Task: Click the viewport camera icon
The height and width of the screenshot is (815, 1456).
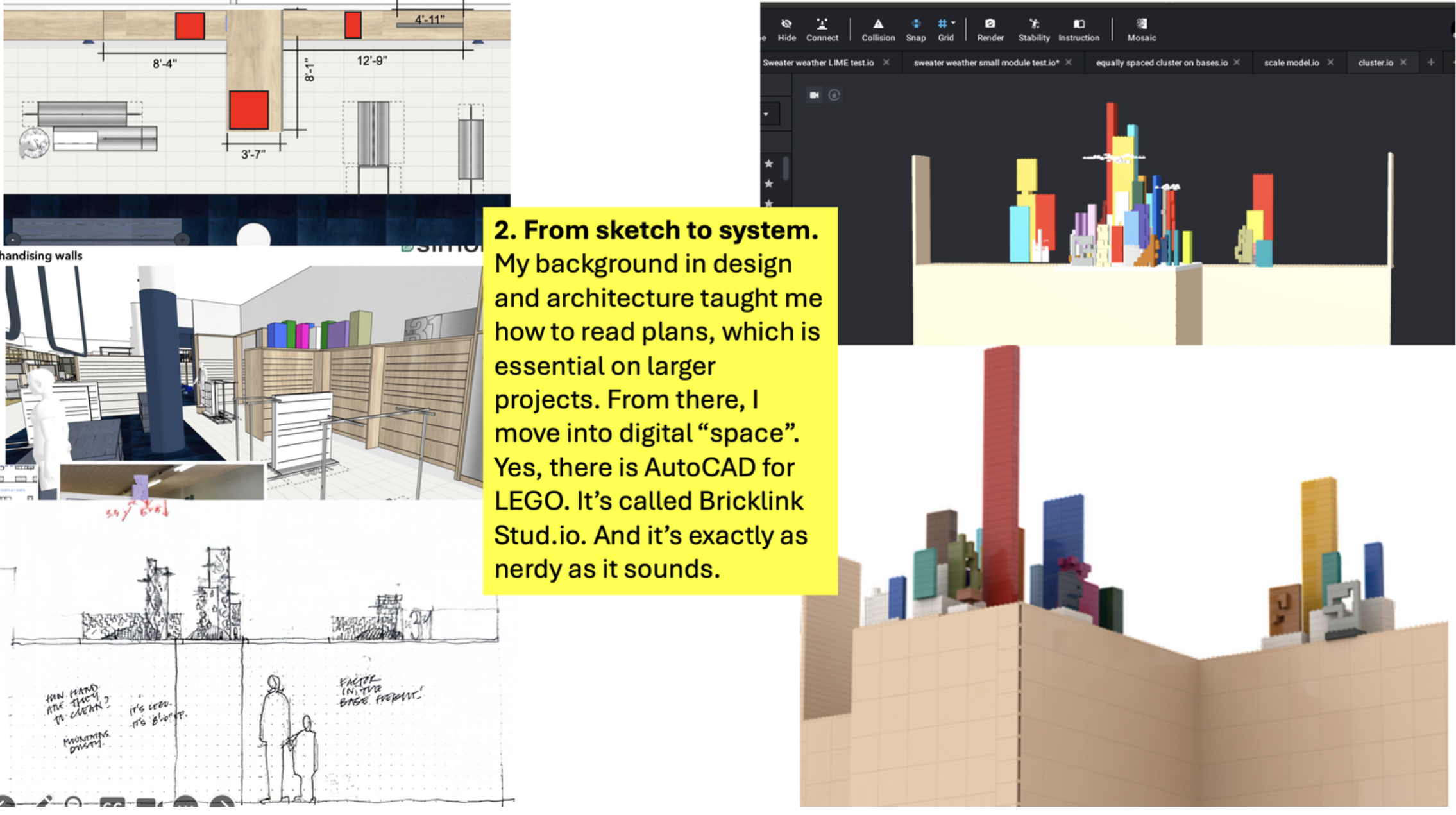Action: pos(814,95)
